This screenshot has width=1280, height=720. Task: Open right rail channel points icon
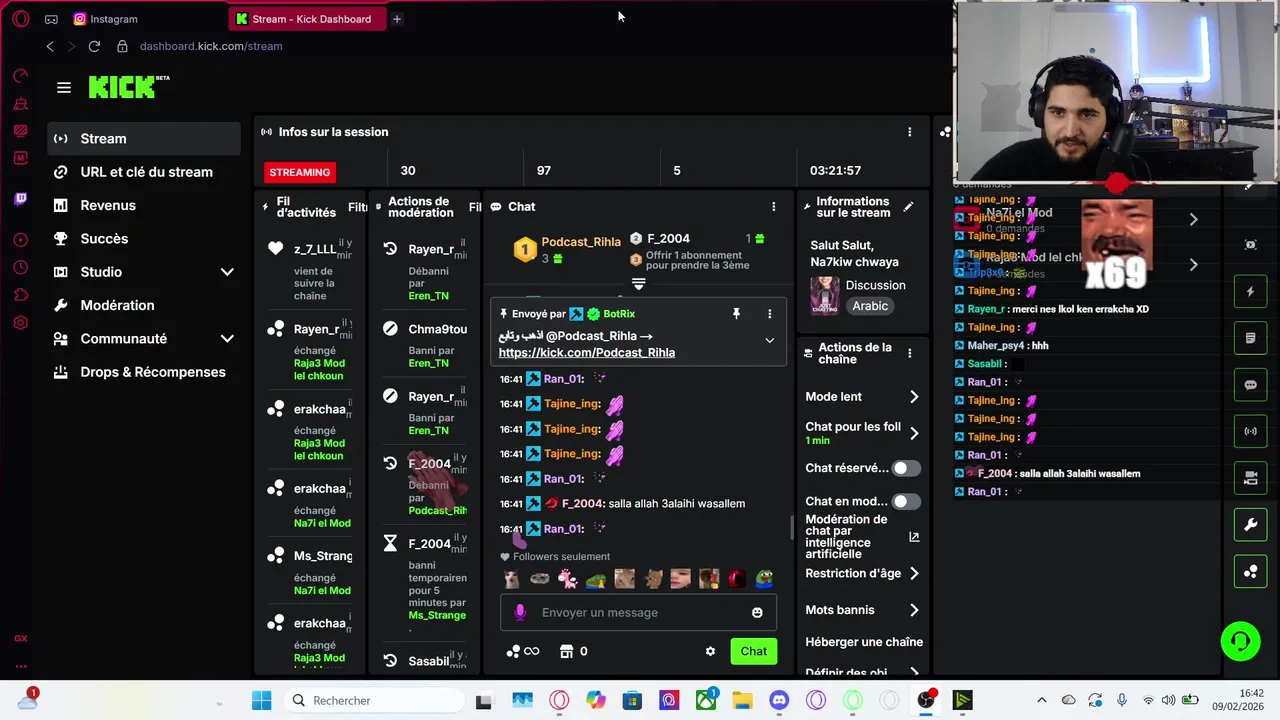tap(1250, 572)
